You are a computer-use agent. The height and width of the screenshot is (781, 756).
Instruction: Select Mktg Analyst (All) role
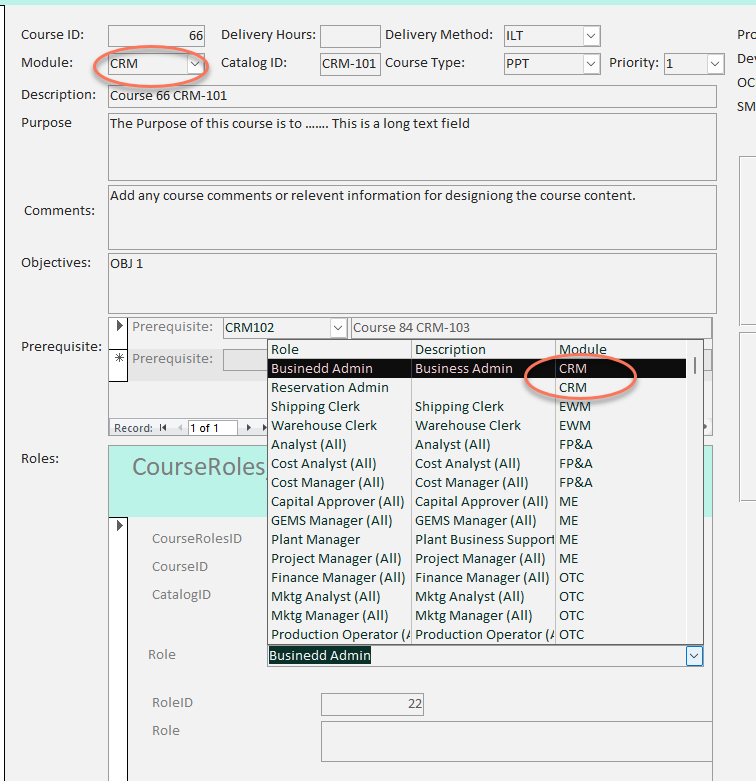(477, 596)
